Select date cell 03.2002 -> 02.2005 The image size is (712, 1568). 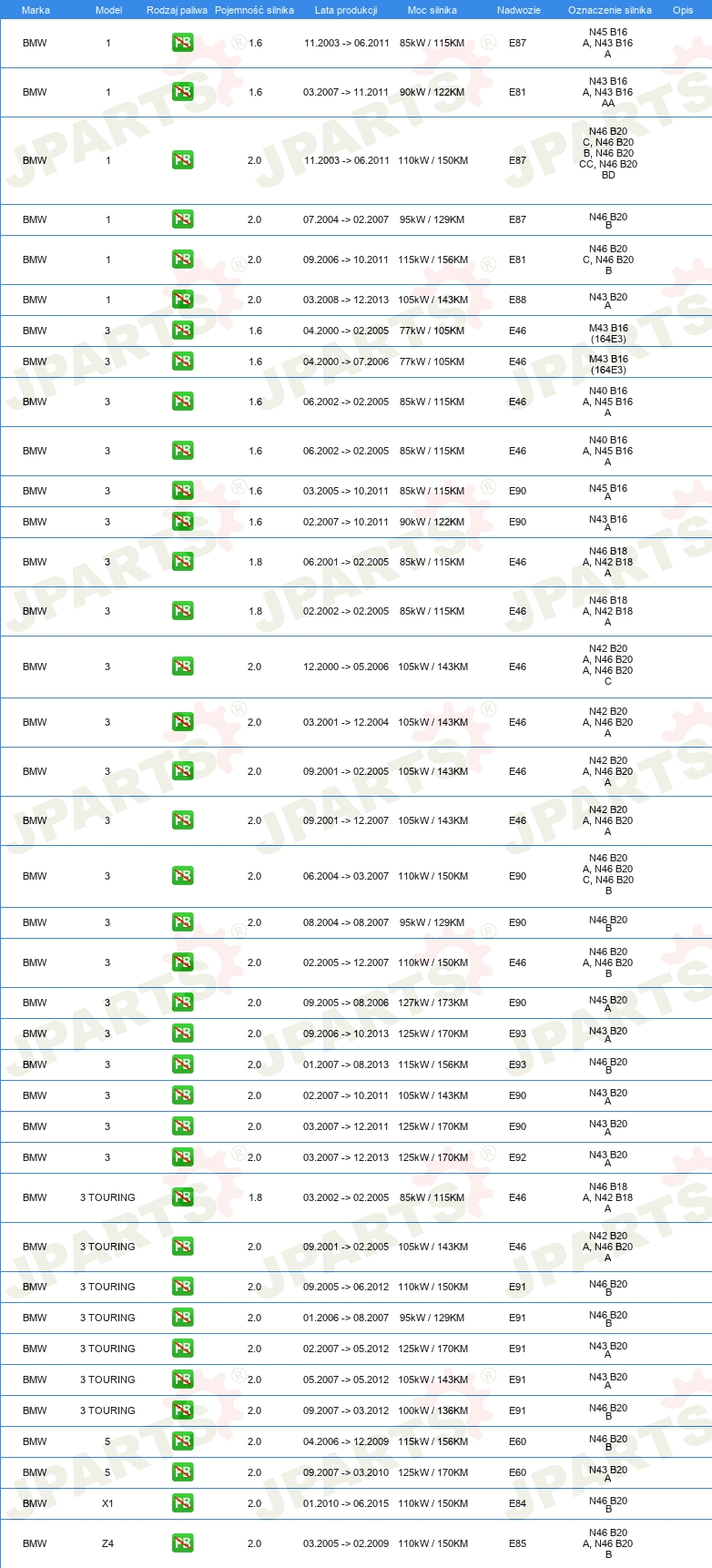pyautogui.click(x=346, y=1197)
